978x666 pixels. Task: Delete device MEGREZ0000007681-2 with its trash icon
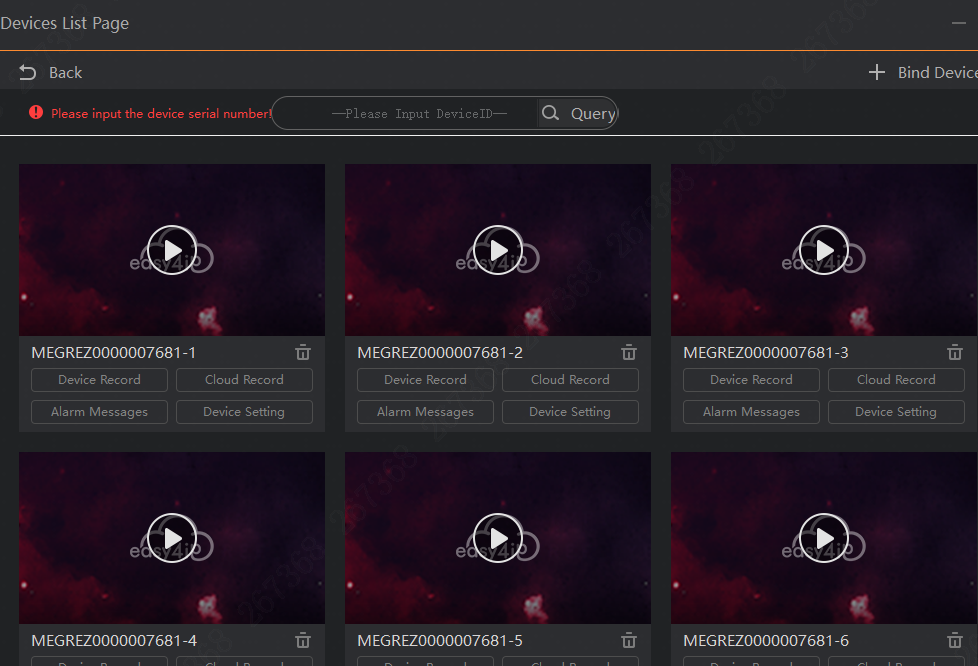[629, 352]
